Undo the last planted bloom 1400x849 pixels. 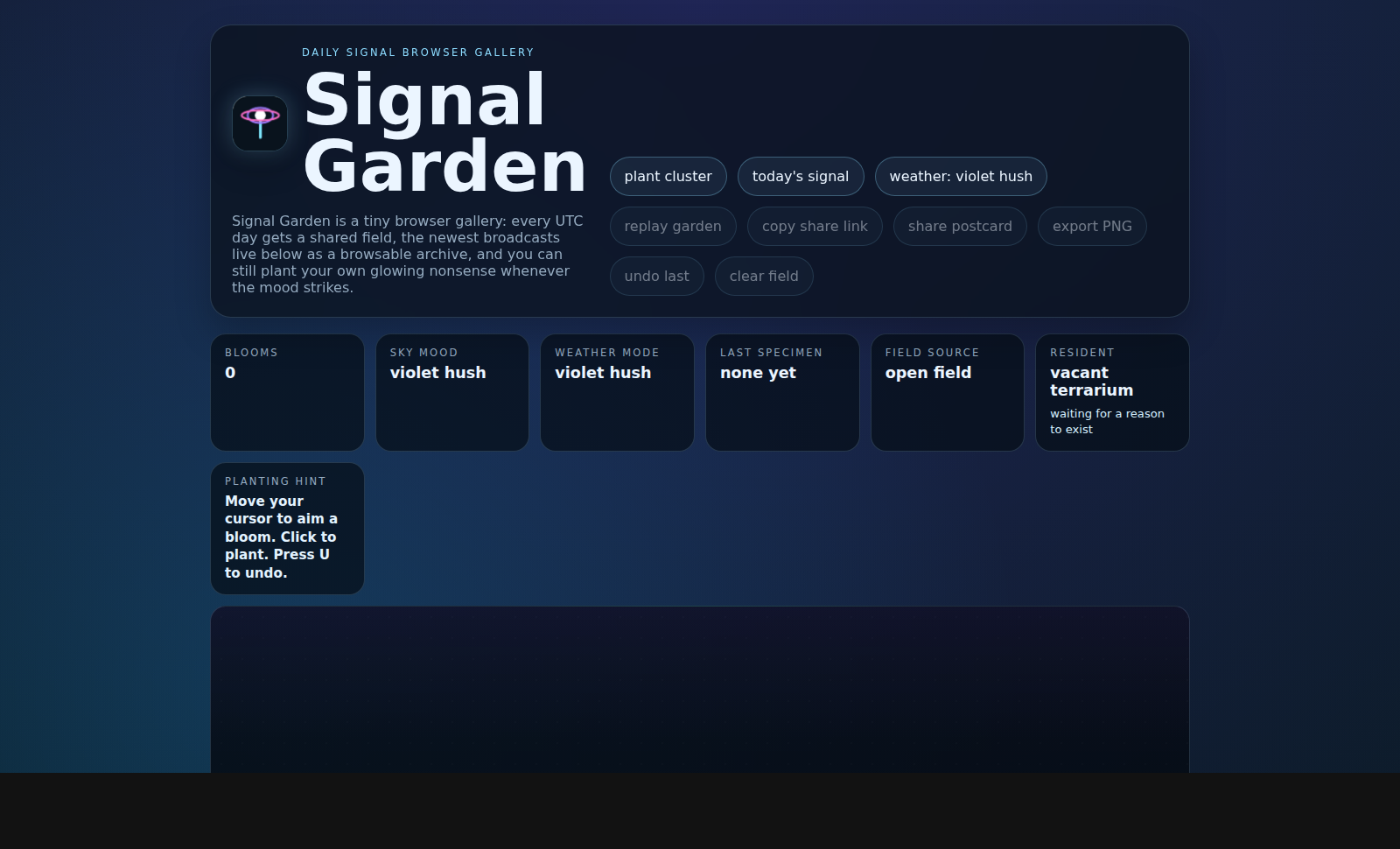pyautogui.click(x=656, y=277)
